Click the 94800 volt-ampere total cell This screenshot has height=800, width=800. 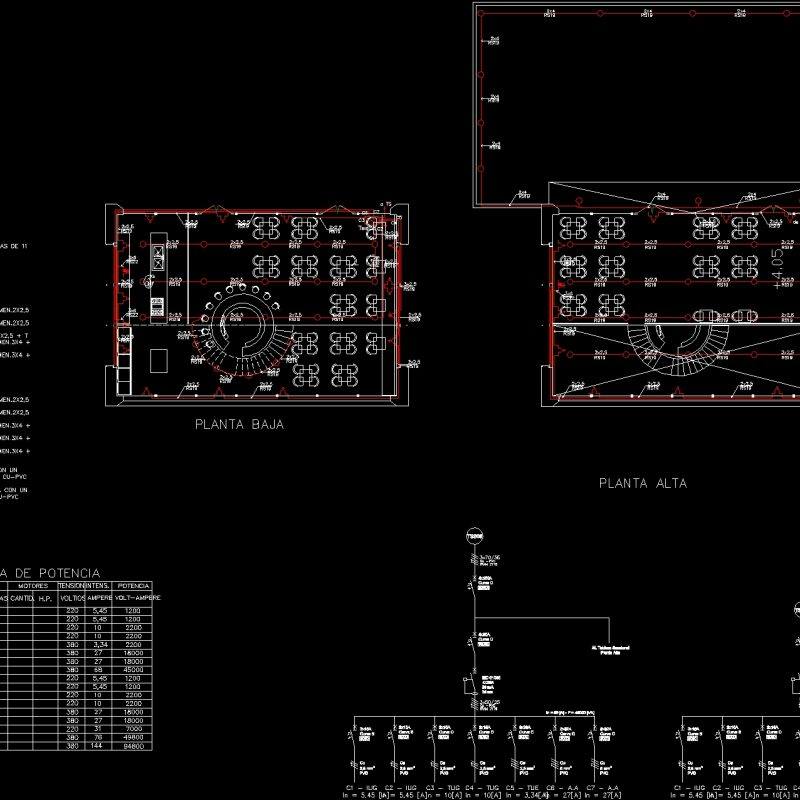pos(132,748)
